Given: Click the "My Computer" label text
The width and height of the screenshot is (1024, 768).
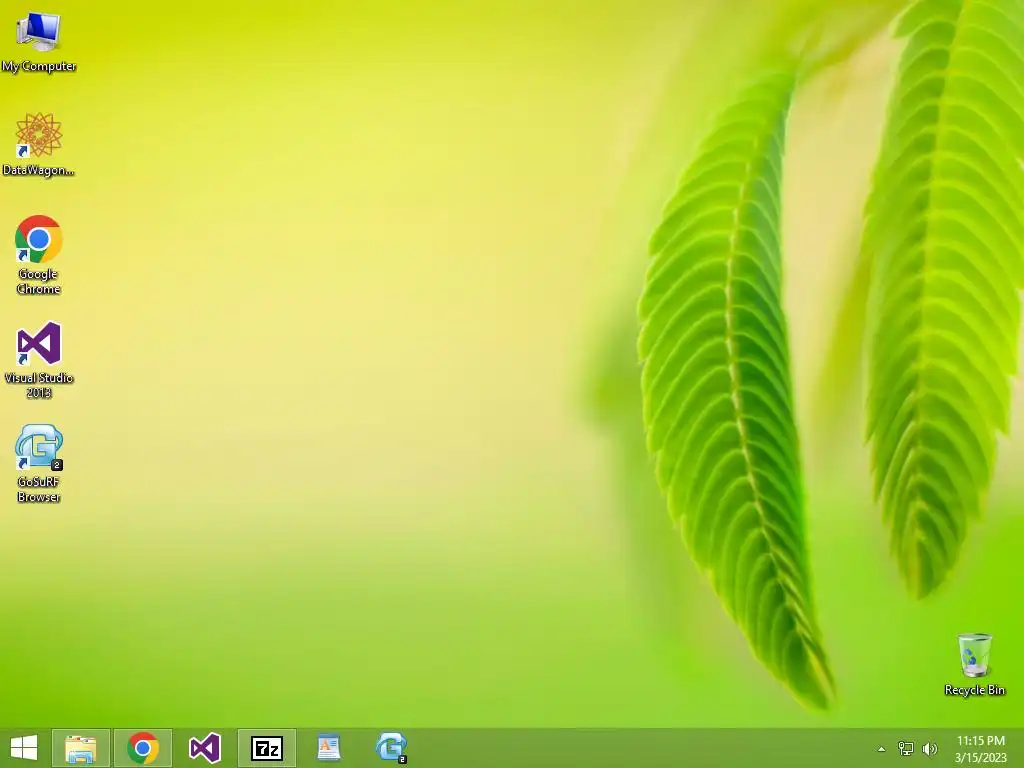Looking at the screenshot, I should 39,66.
